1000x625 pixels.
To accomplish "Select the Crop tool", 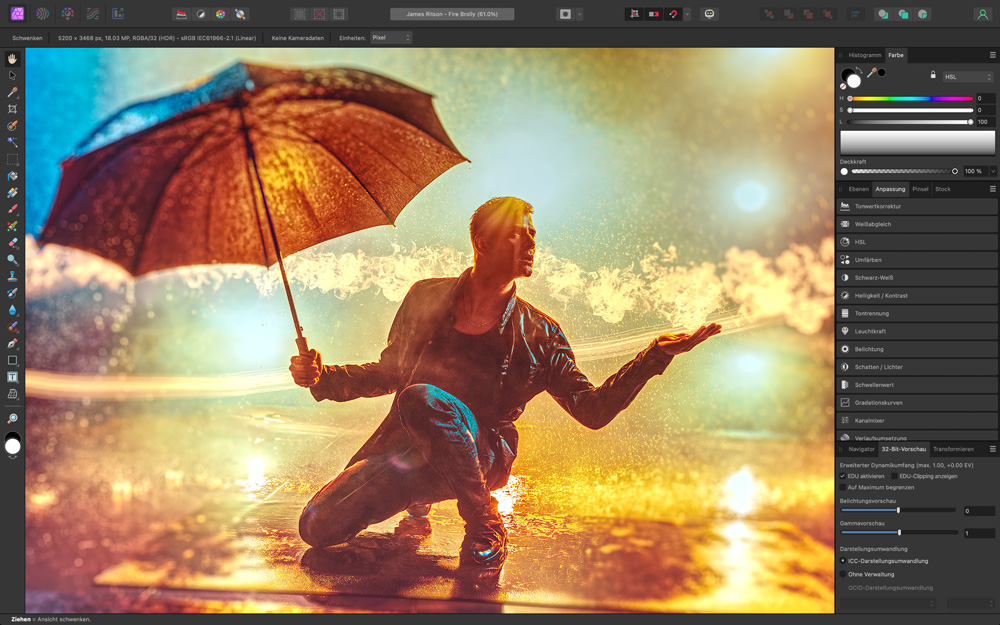I will tap(12, 109).
